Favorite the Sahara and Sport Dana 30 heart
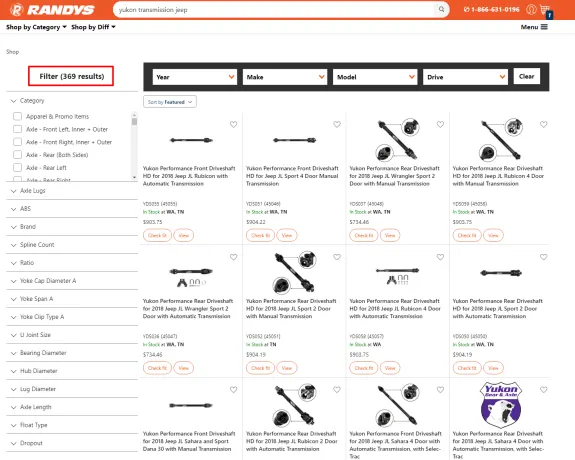The image size is (575, 460). point(234,390)
